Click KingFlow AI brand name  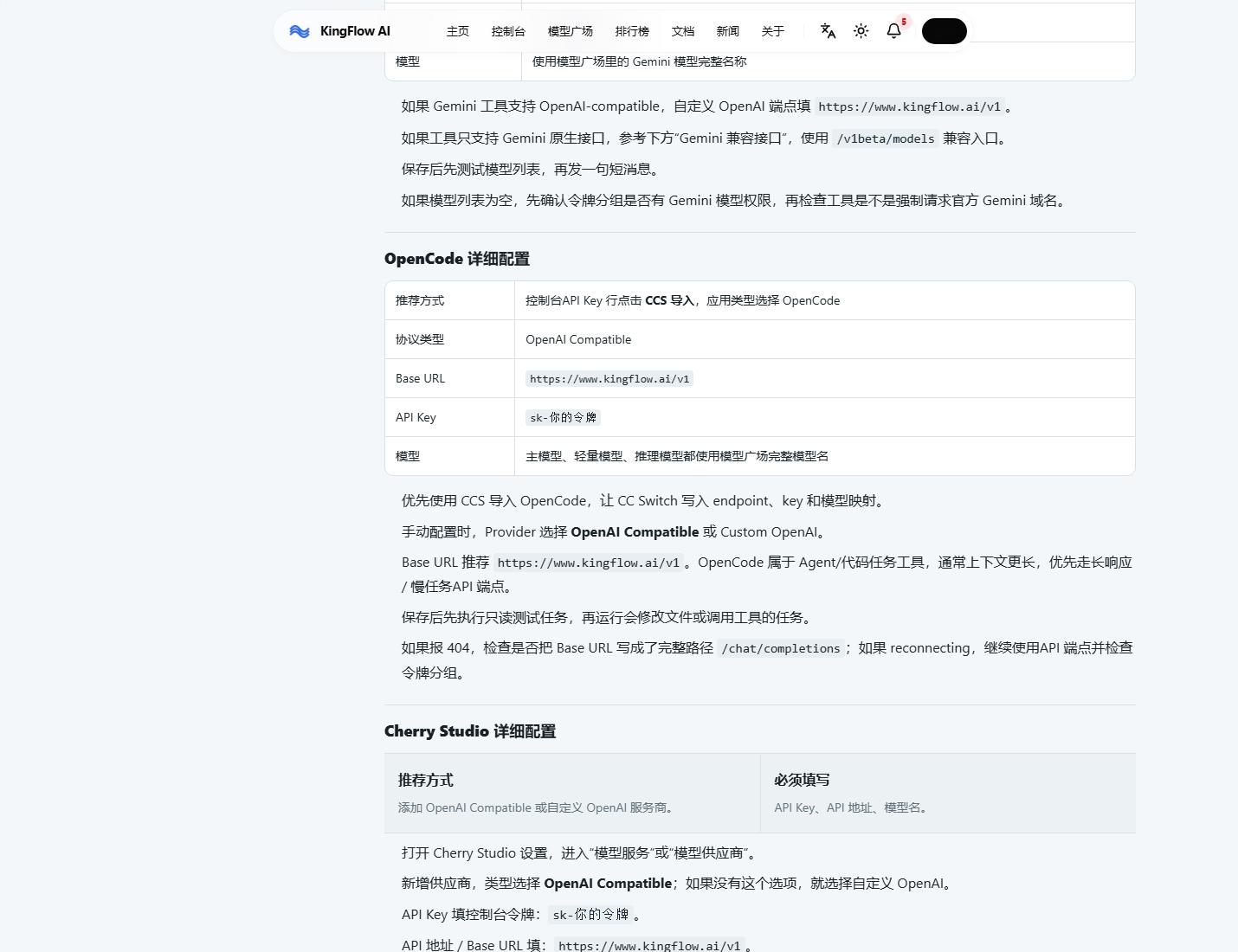click(x=355, y=31)
